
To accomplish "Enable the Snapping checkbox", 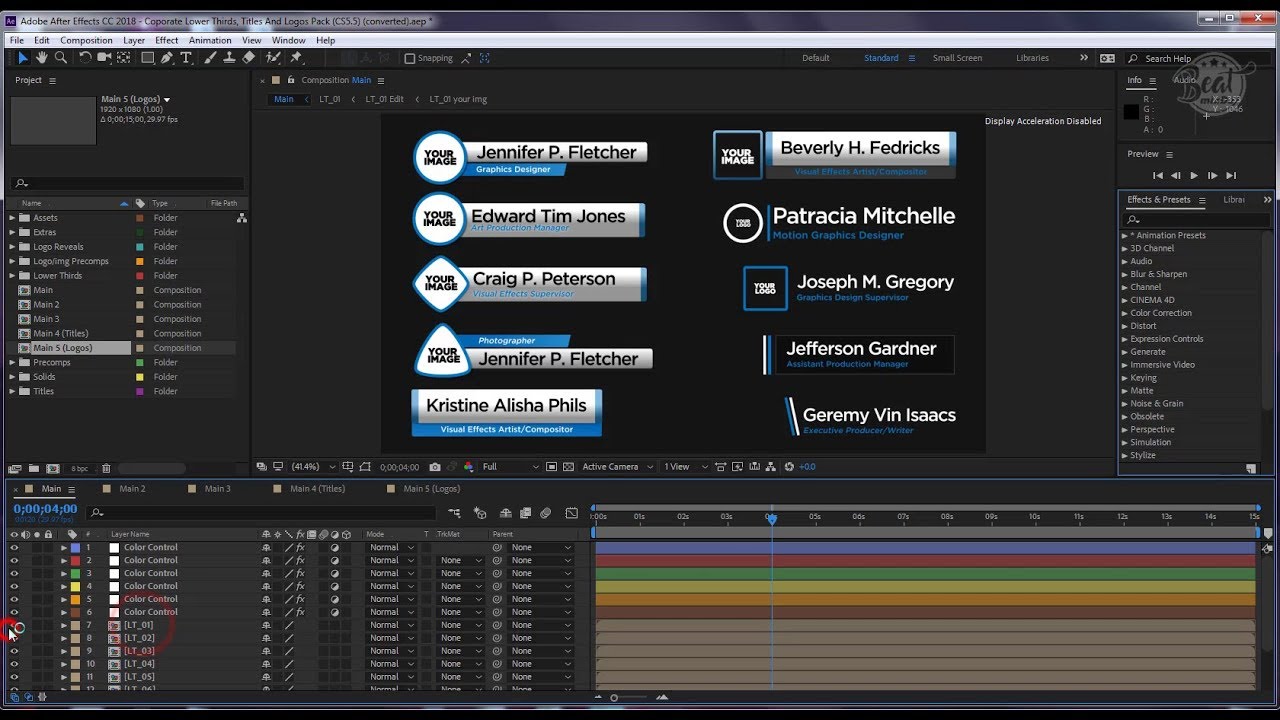I will (410, 59).
